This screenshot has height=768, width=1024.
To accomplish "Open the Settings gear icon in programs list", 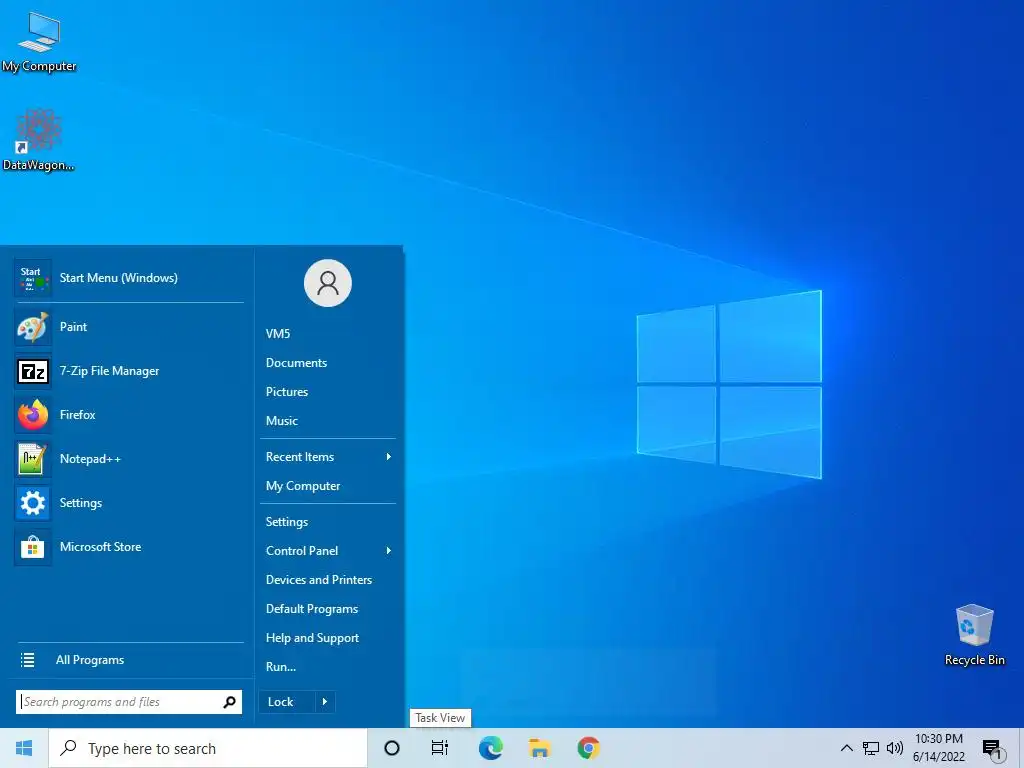I will [x=33, y=503].
